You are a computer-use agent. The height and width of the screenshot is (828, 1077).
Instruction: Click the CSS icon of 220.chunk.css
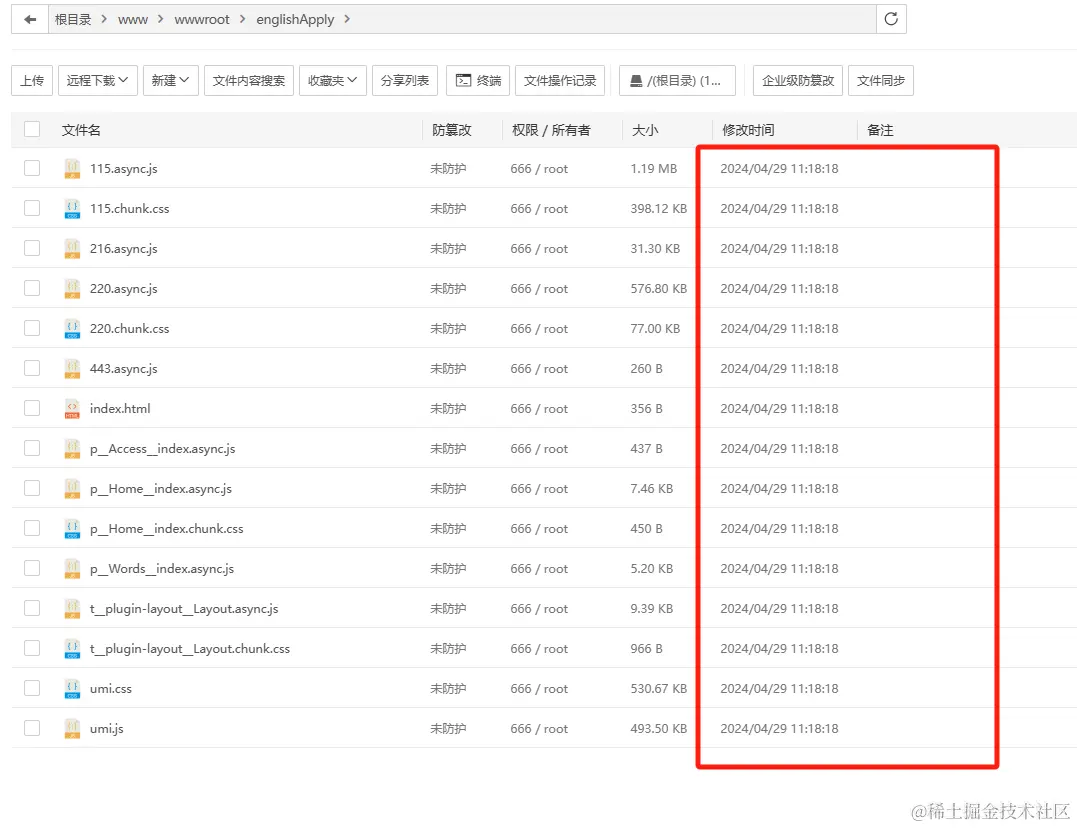72,328
